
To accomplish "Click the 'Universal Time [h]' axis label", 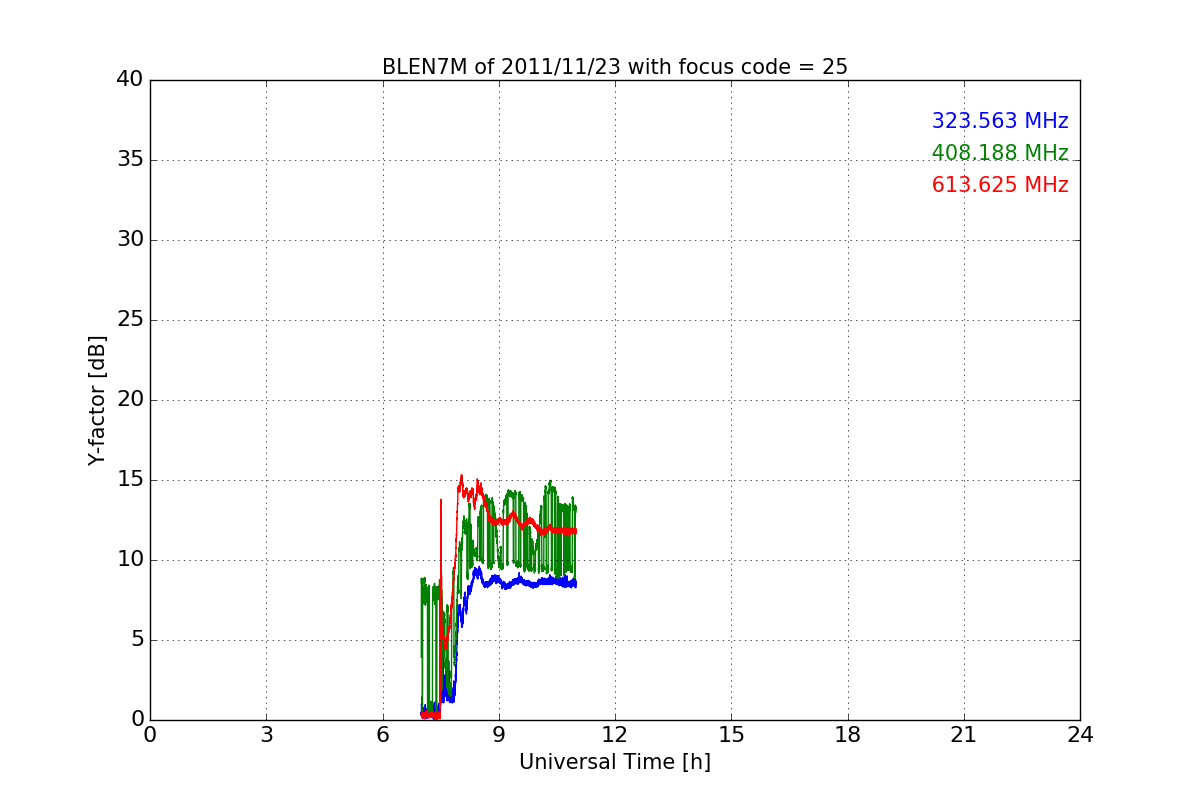I will pos(615,762).
